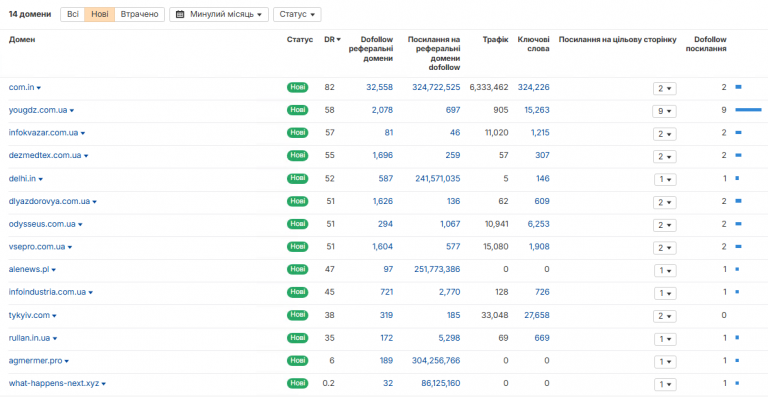Open the Статус filter dropdown
This screenshot has width=768, height=397.
[x=297, y=14]
